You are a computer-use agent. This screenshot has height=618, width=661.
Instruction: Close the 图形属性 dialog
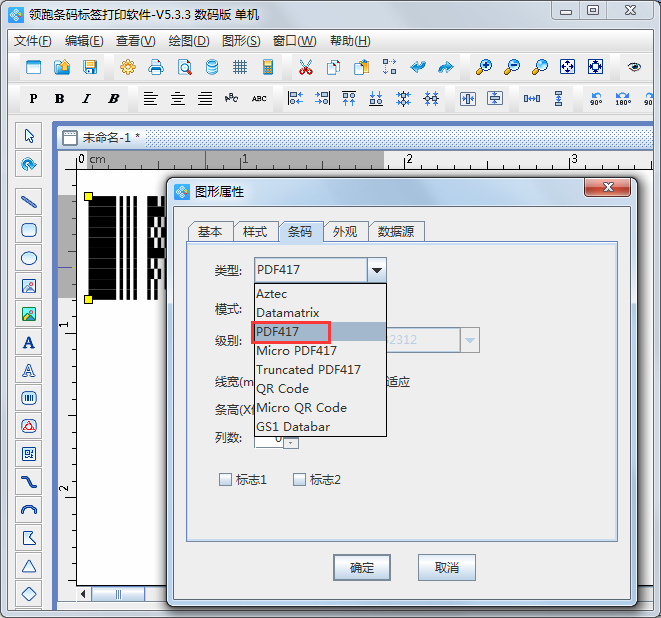click(x=607, y=187)
